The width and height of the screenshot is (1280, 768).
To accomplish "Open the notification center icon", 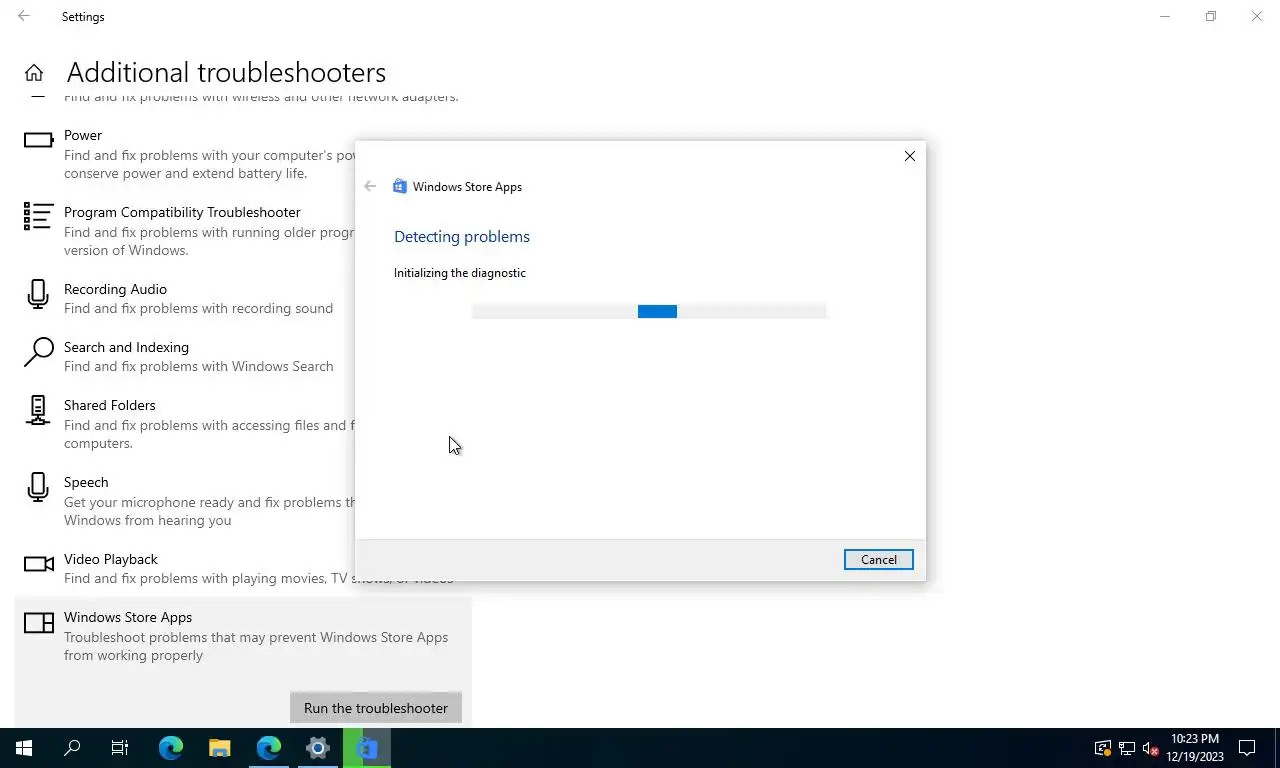I will point(1247,748).
